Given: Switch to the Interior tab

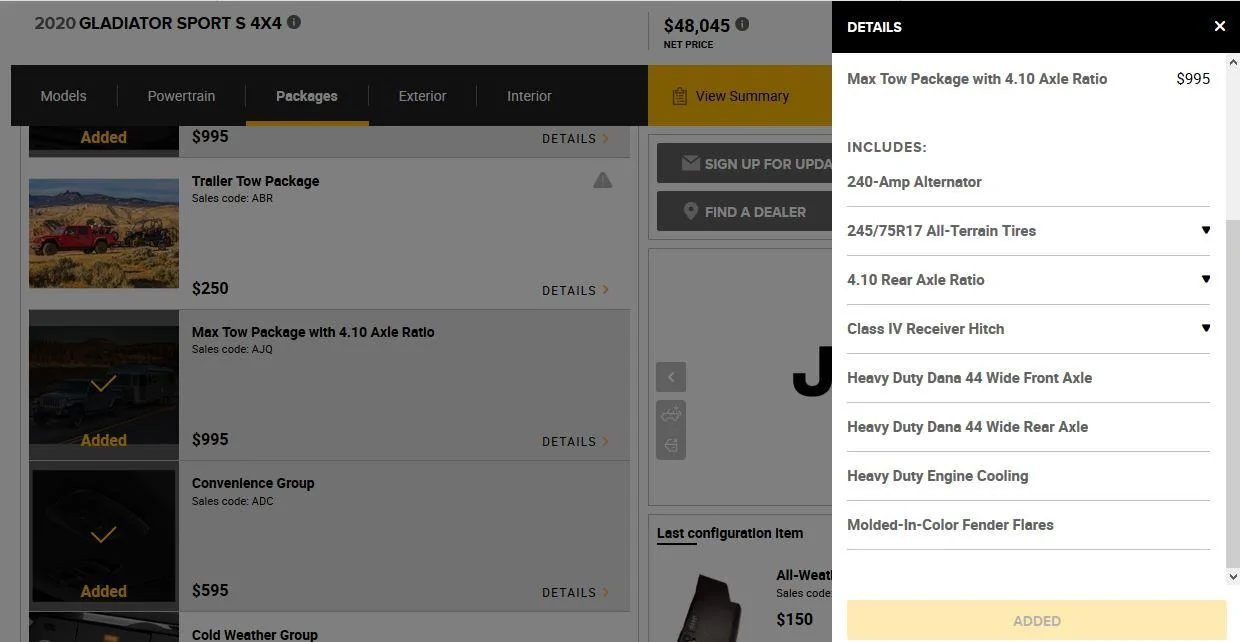Looking at the screenshot, I should pos(529,96).
